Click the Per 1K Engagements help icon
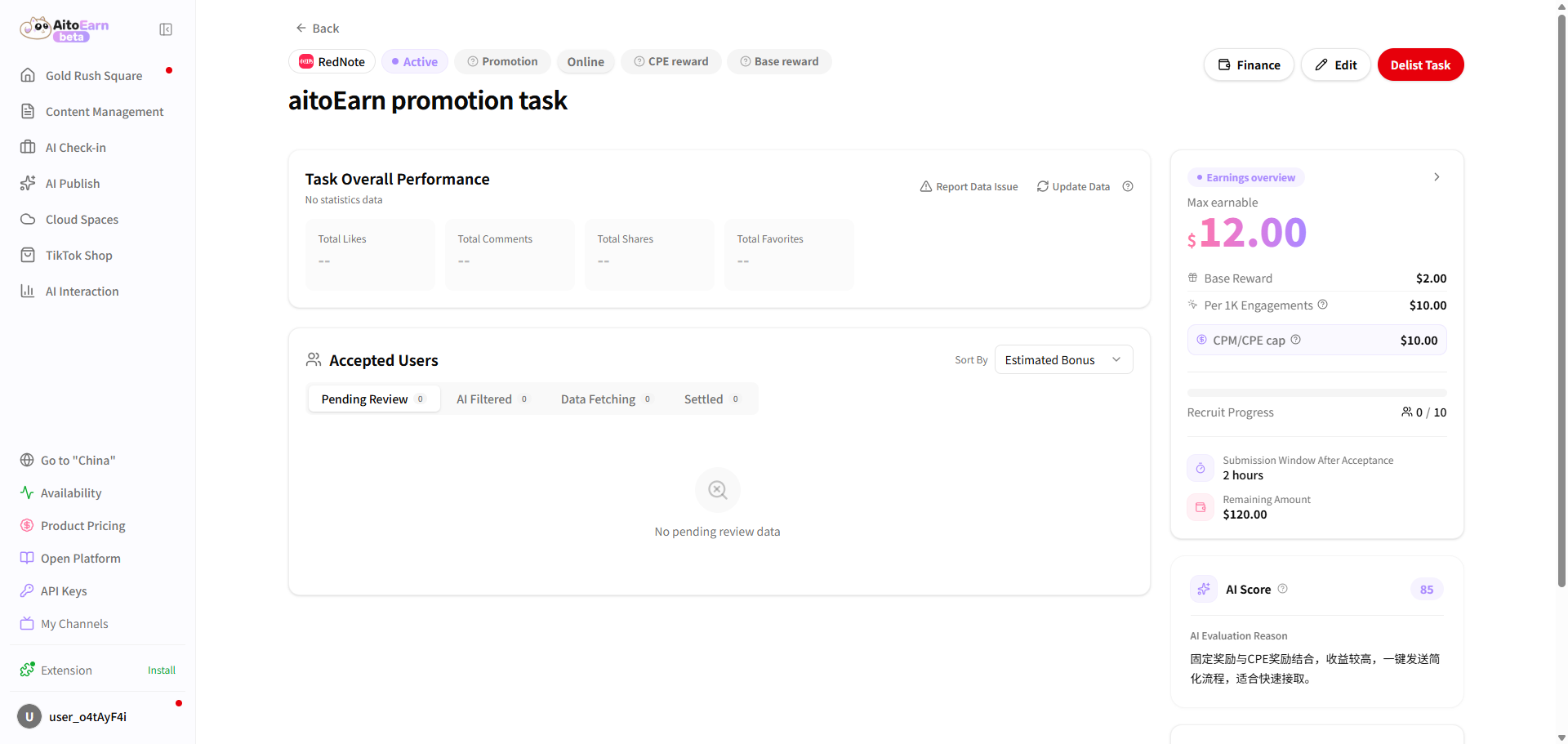 click(1323, 305)
